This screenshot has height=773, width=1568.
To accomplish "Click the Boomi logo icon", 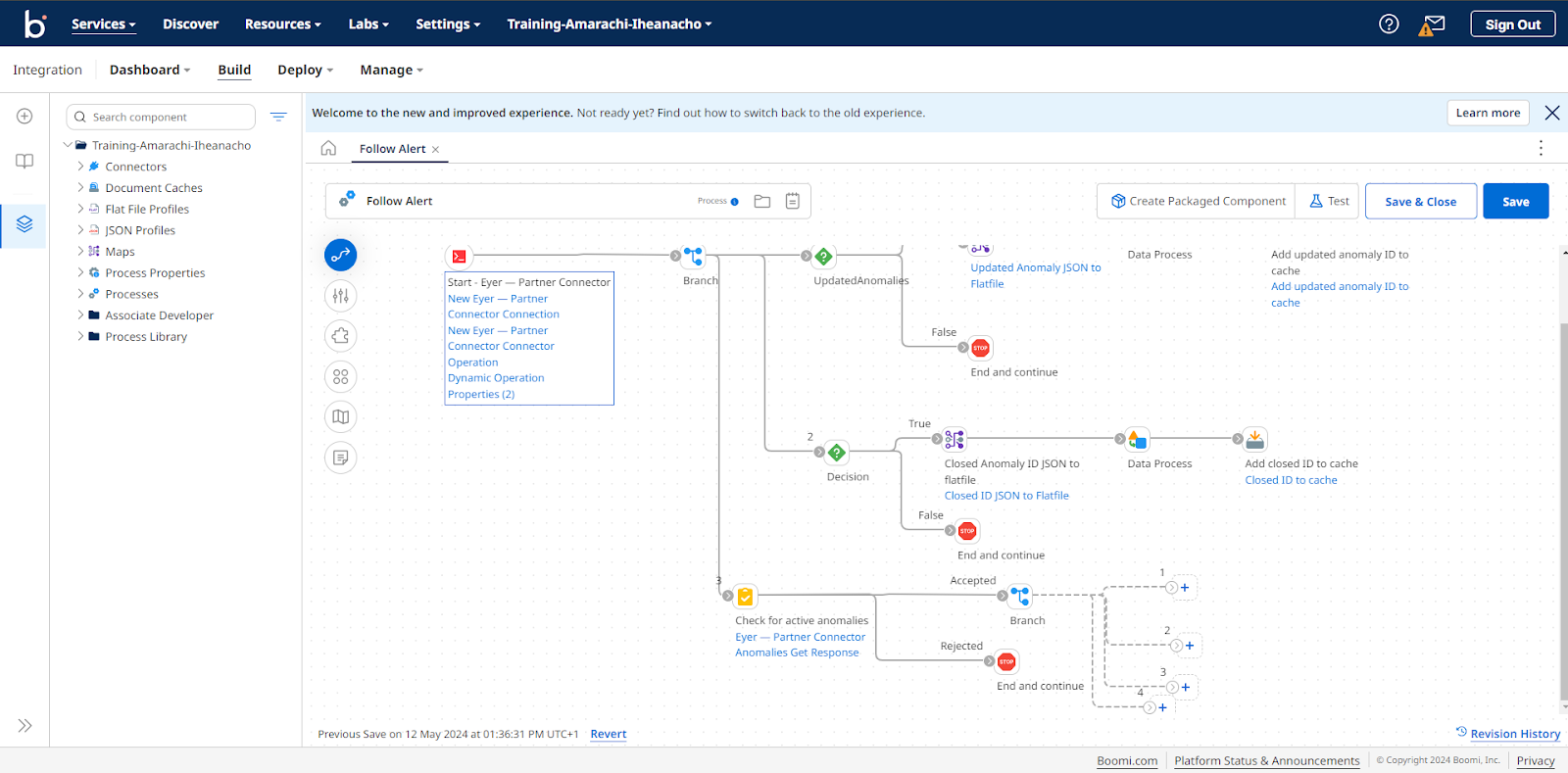I will (x=35, y=24).
